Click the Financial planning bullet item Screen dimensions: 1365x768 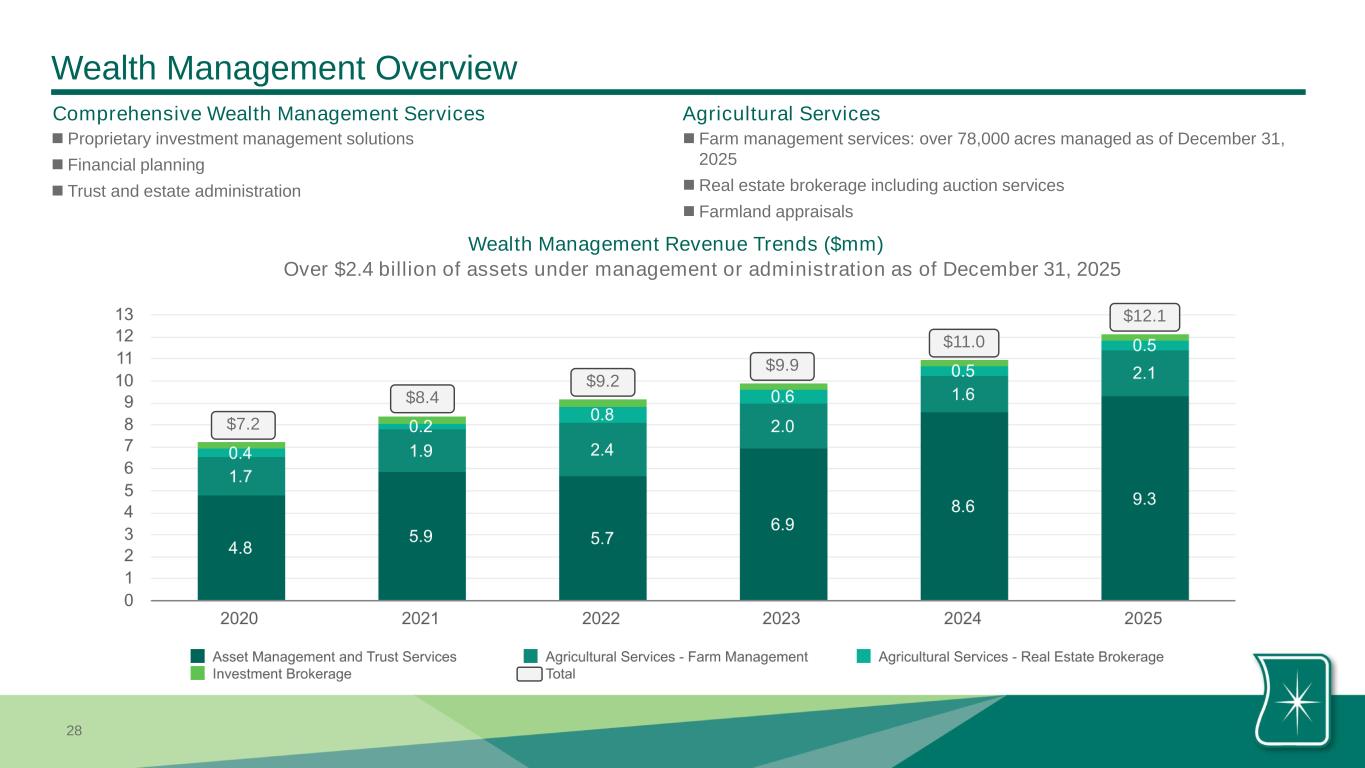click(136, 165)
